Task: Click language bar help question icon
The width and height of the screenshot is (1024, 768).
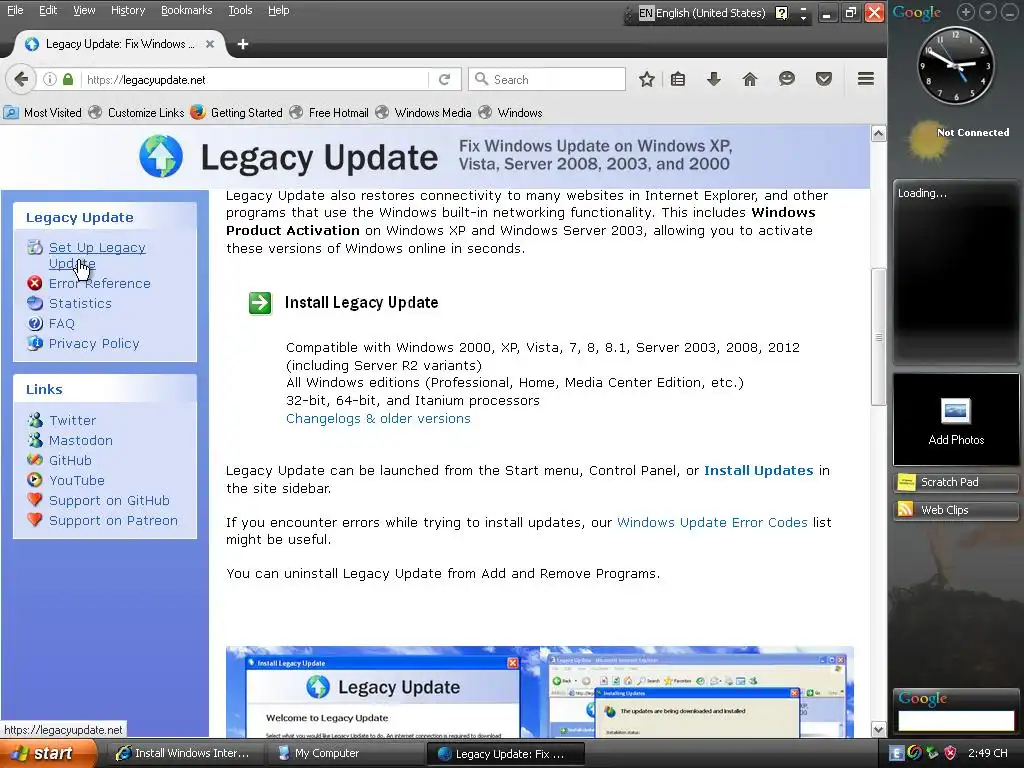Action: click(781, 13)
